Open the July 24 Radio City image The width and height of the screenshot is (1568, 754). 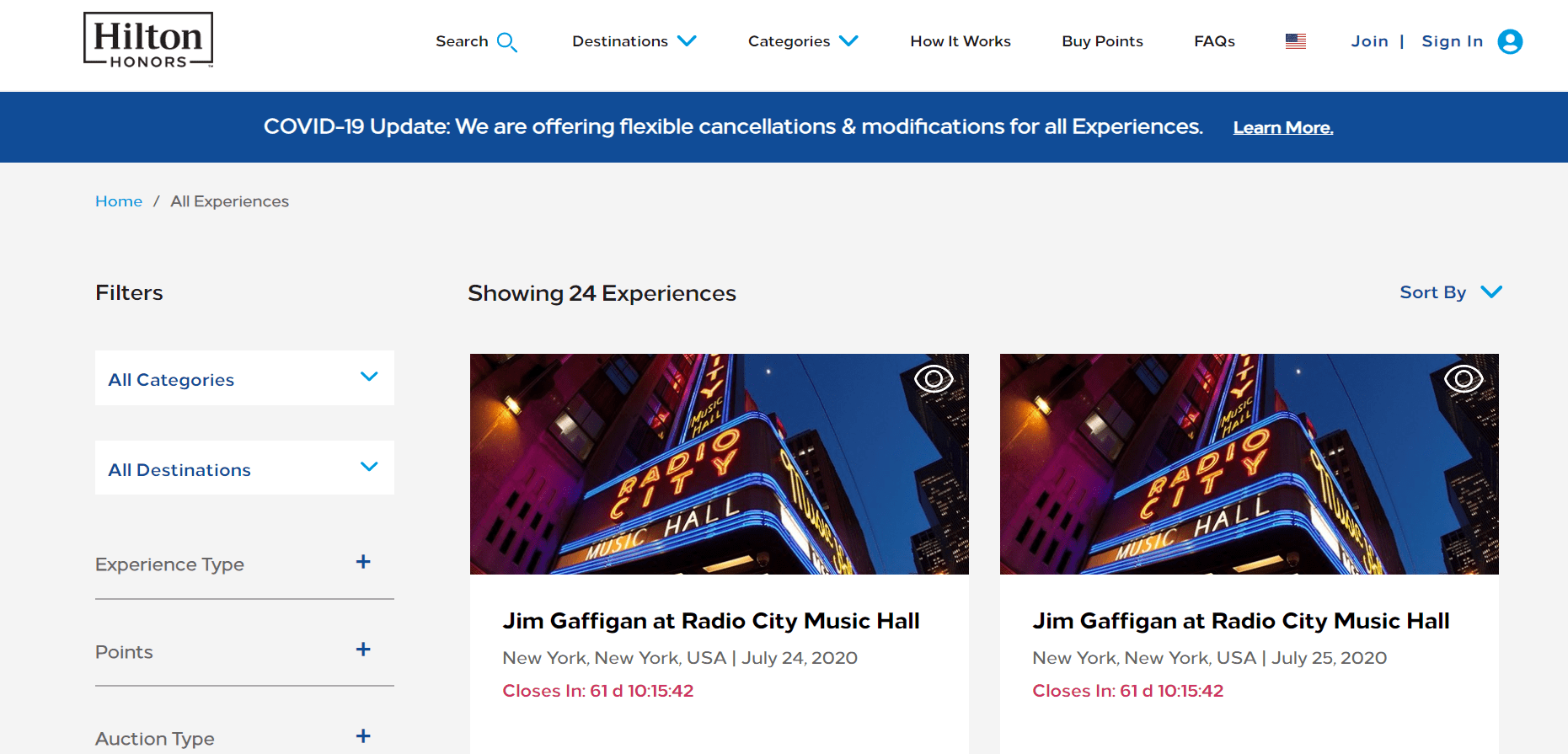(720, 464)
